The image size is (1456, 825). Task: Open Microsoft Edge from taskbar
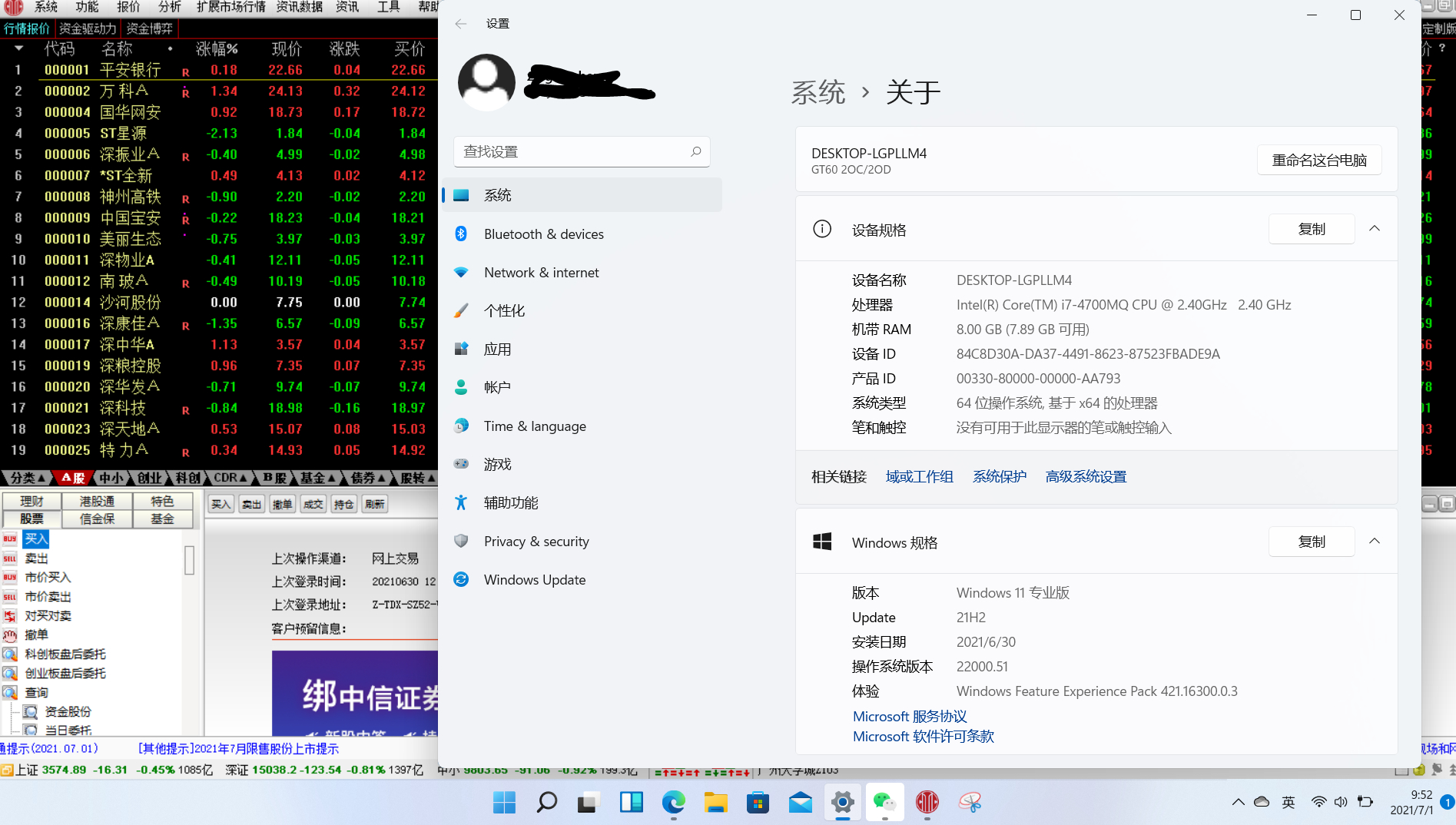pyautogui.click(x=673, y=803)
